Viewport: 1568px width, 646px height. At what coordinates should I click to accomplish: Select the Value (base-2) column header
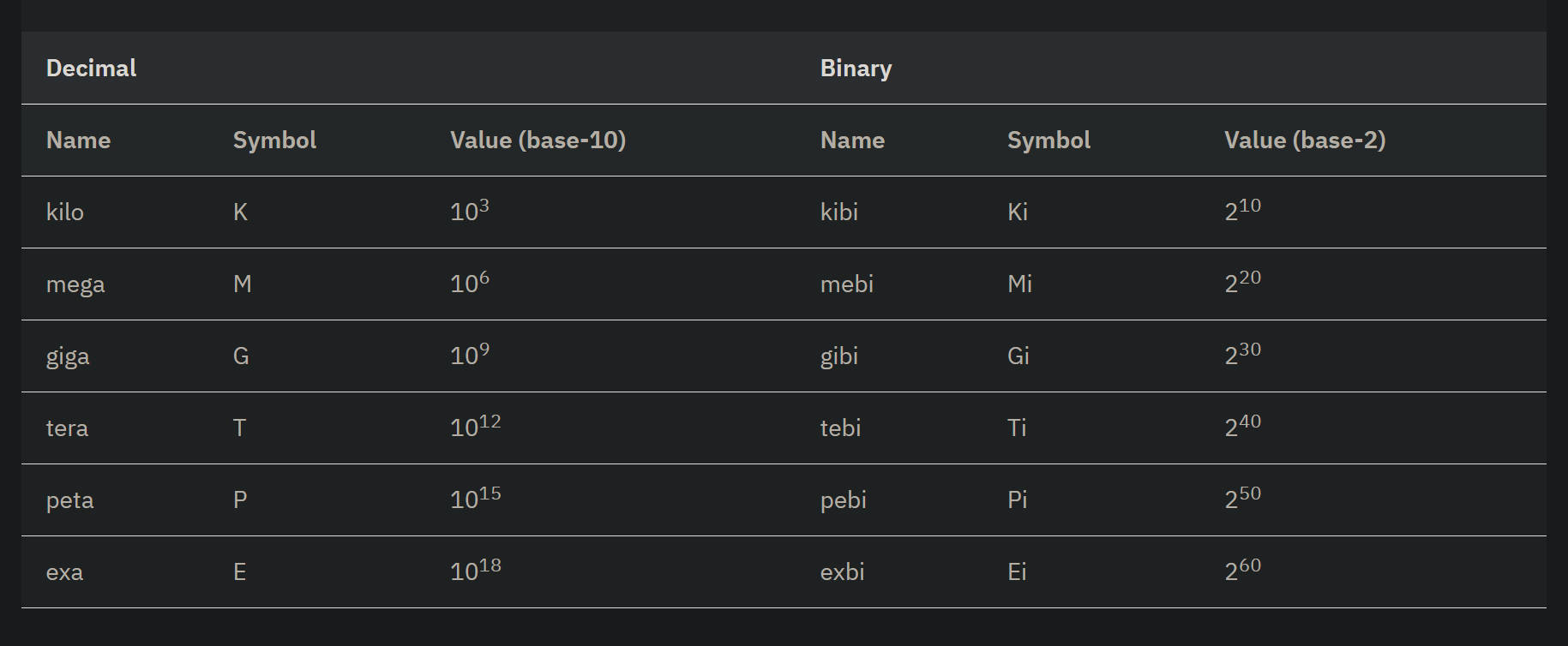point(1305,141)
